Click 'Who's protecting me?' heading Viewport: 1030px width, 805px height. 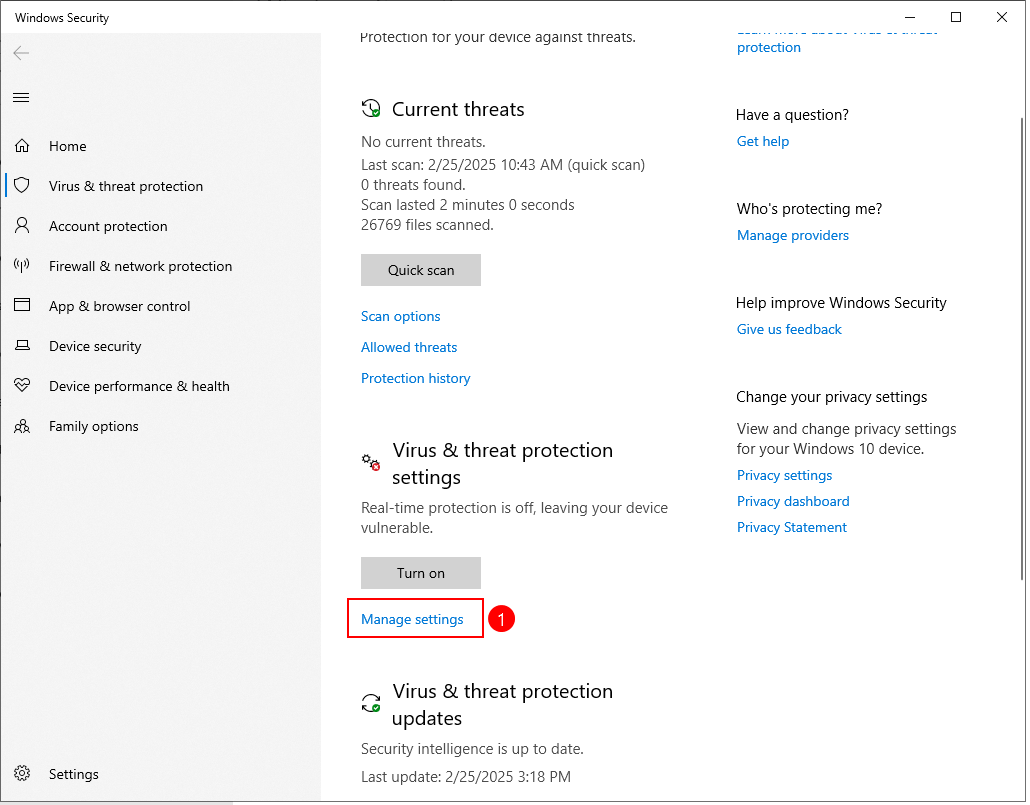point(809,209)
